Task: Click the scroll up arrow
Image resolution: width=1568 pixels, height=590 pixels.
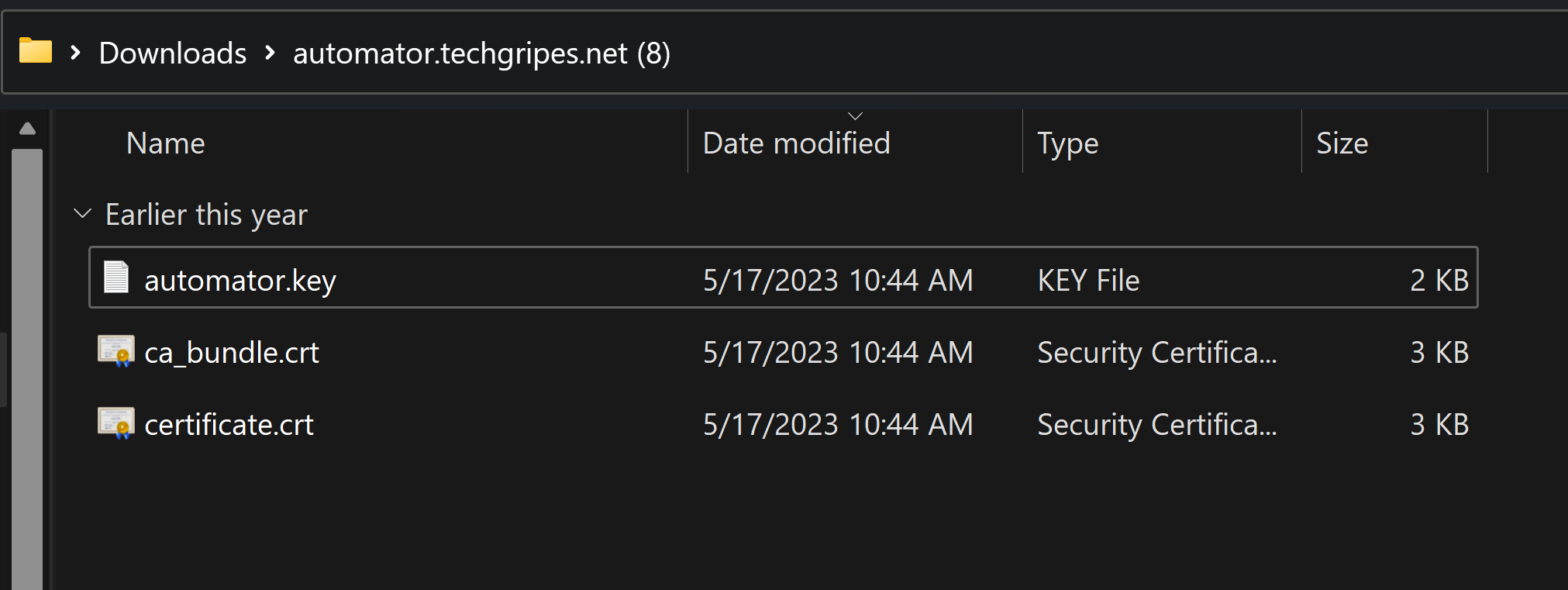Action: [27, 129]
